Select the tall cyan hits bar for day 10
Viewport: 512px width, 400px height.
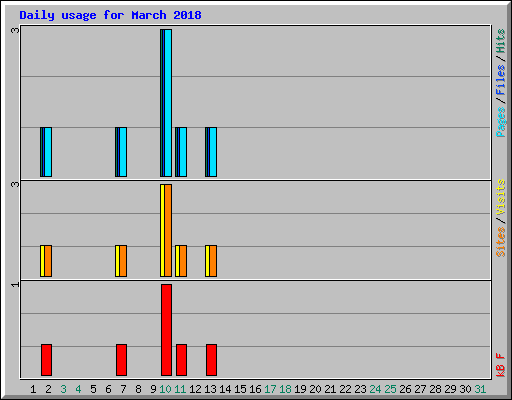[168, 103]
